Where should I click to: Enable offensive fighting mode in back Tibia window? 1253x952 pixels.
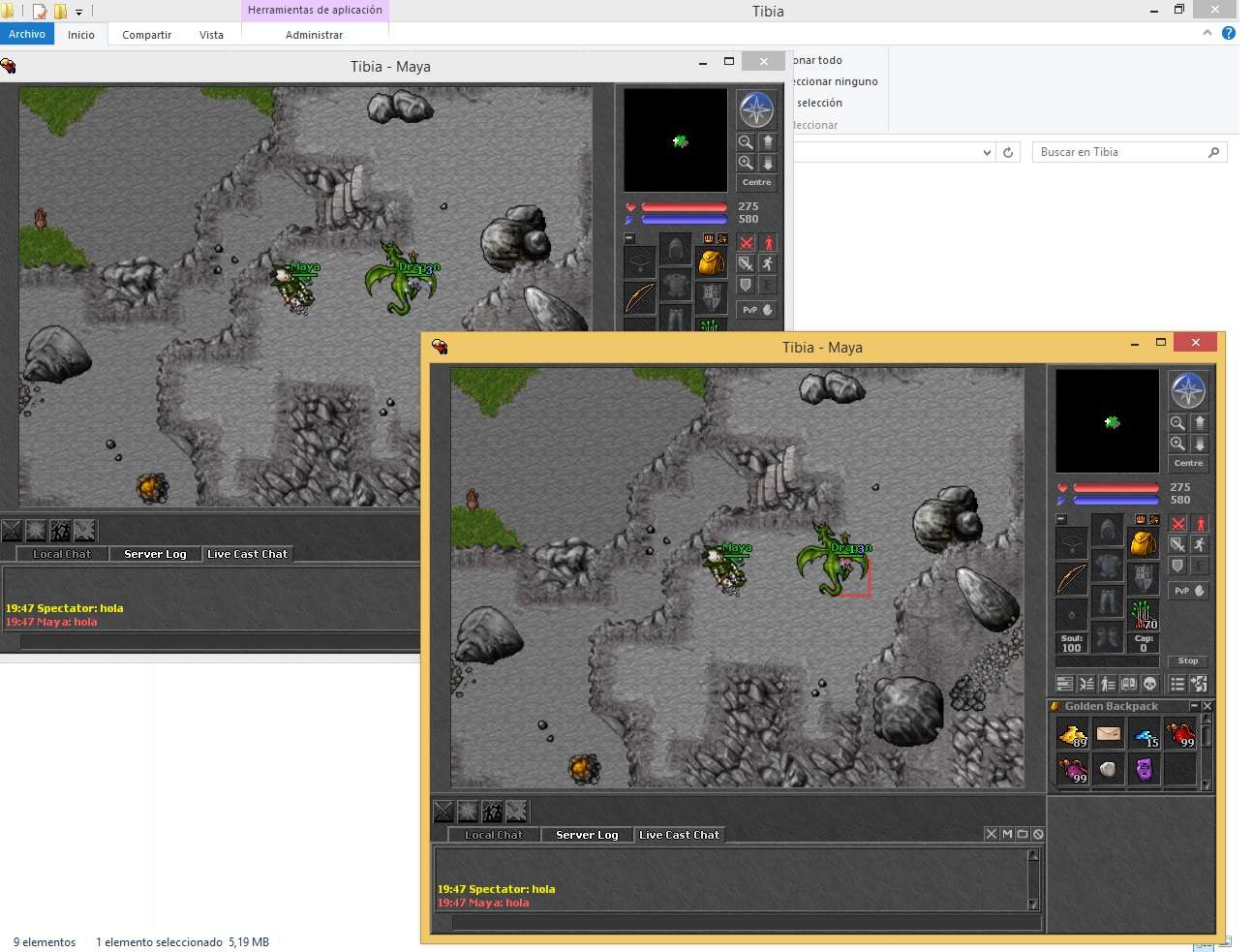coord(747,243)
